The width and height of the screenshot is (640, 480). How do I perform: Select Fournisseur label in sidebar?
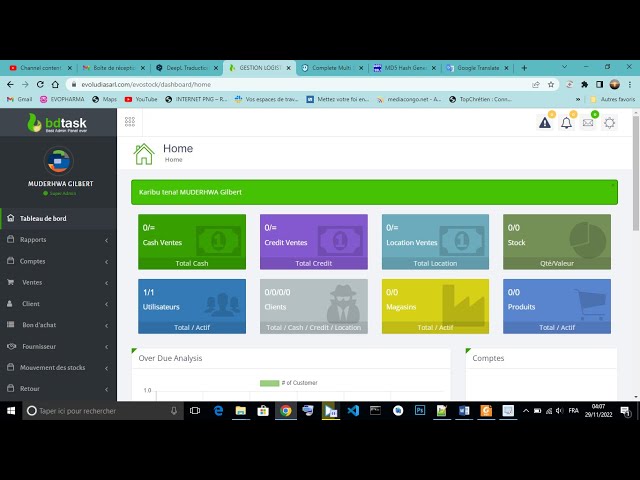click(x=39, y=347)
